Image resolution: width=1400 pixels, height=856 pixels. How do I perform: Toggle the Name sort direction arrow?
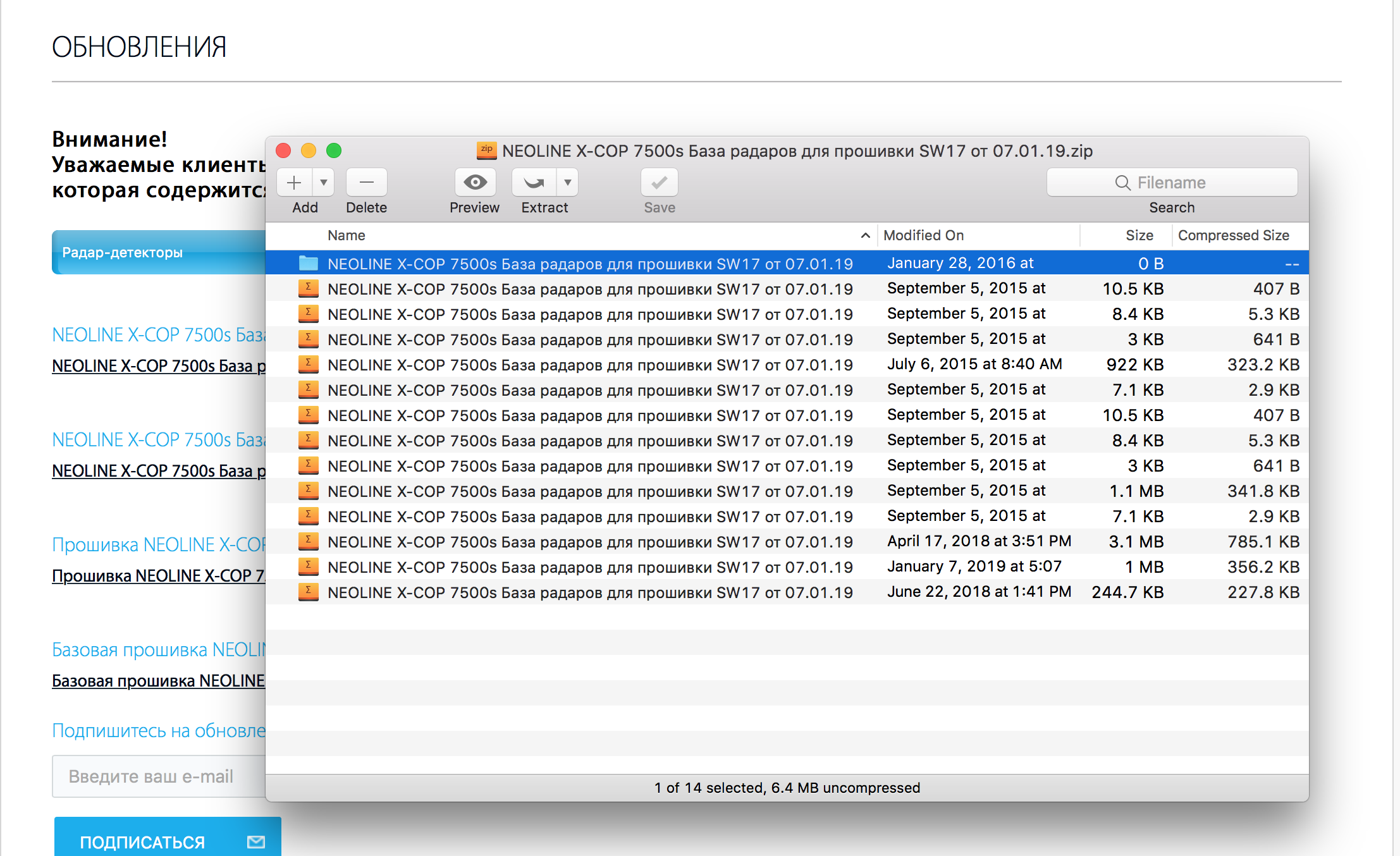click(x=865, y=236)
